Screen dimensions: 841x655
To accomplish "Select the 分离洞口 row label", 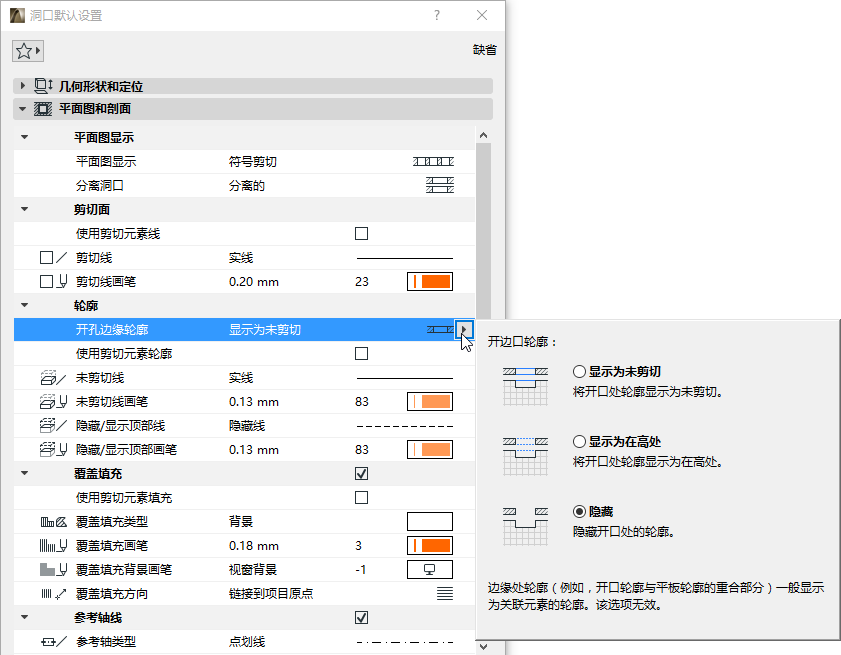I will point(100,186).
